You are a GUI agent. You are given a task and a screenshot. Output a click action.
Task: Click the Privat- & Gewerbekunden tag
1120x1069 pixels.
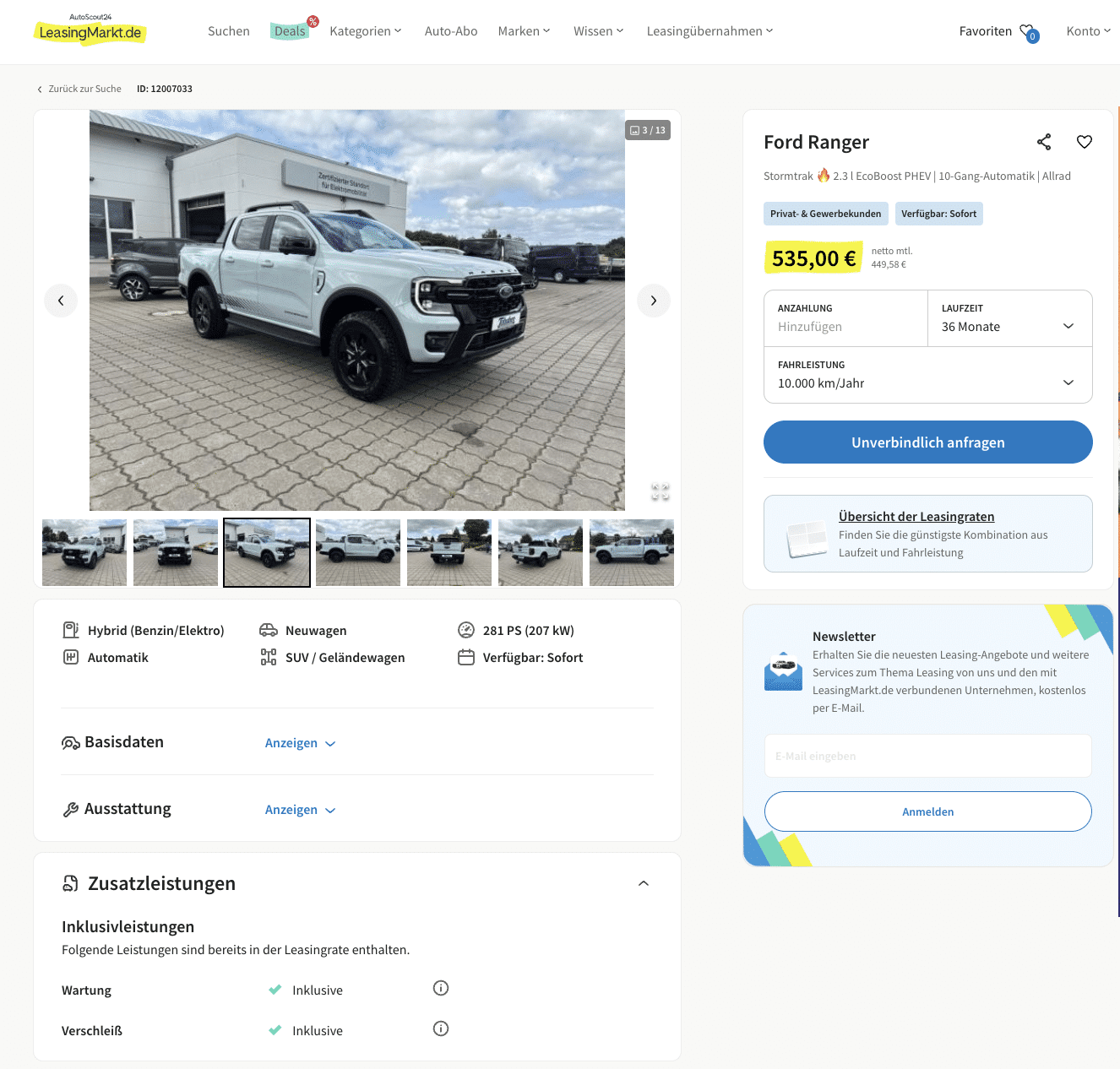coord(825,214)
